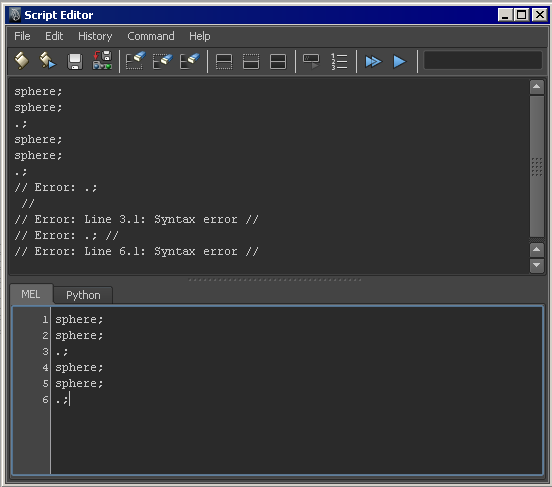This screenshot has height=487, width=552.
Task: Show both History and Input panes
Action: (x=278, y=62)
